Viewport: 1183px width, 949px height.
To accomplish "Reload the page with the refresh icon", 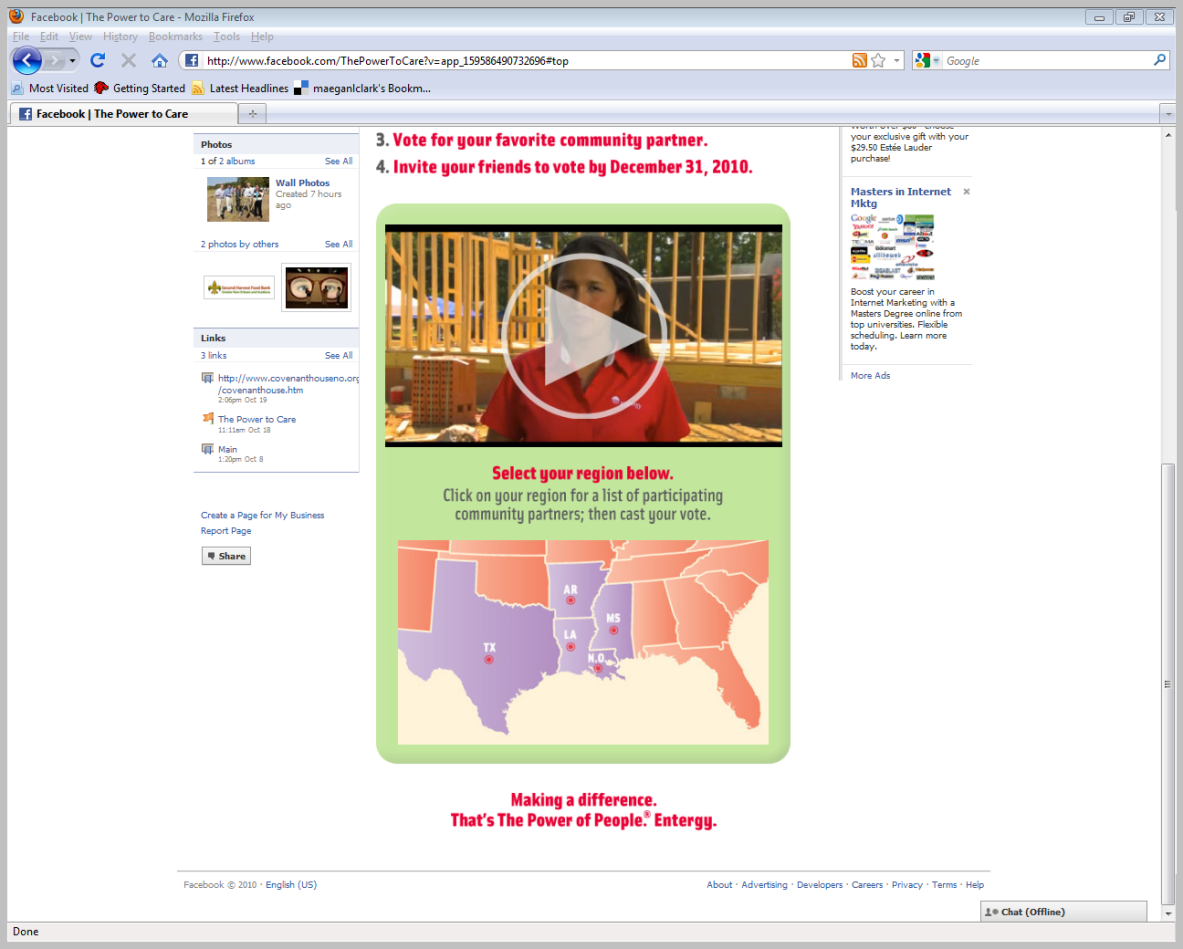I will point(97,60).
